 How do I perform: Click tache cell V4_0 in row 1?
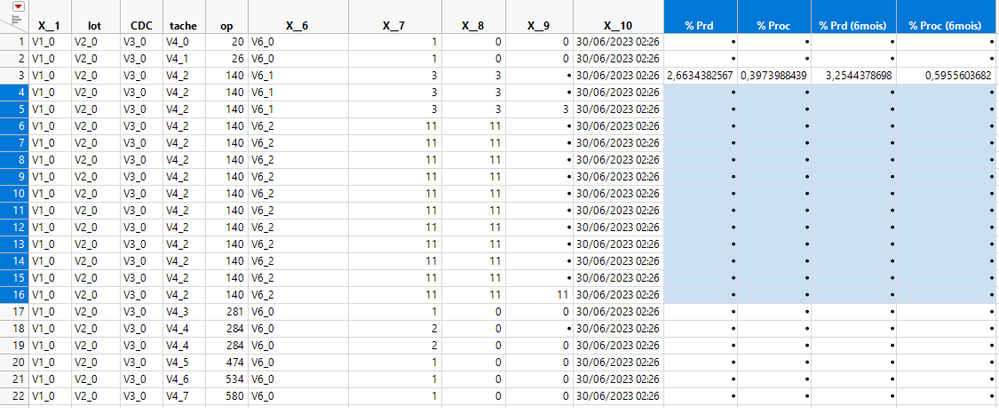click(183, 42)
